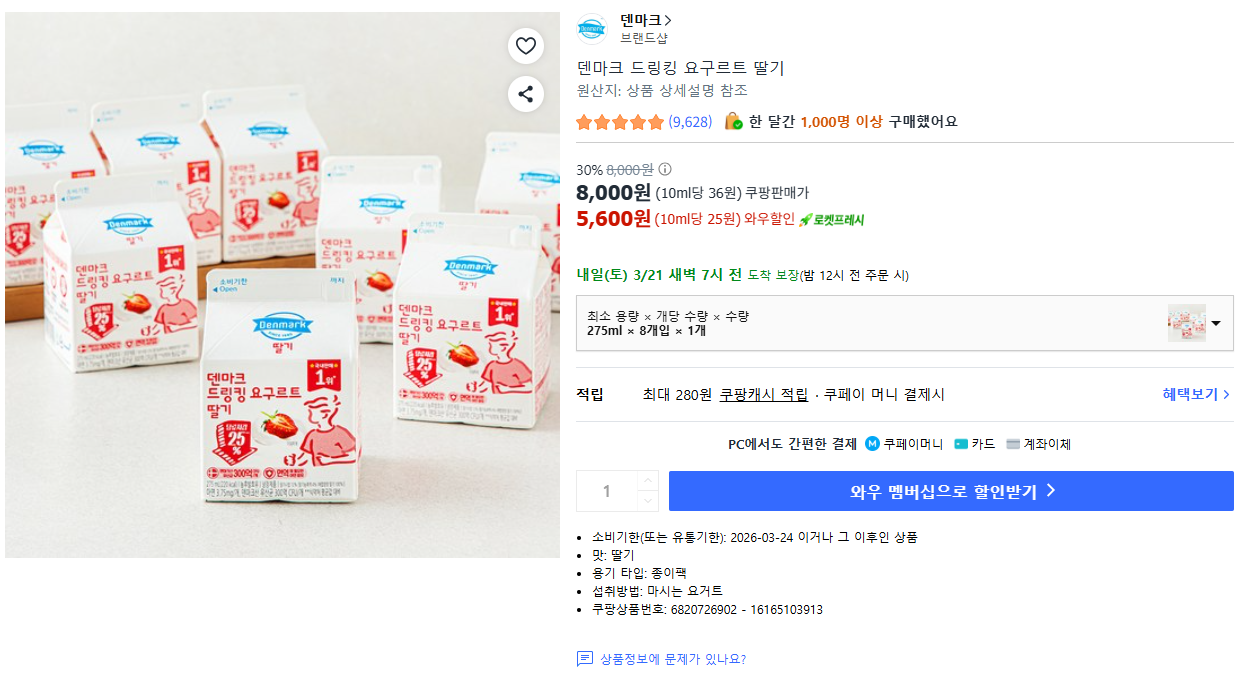Select the 쿠페이머니 payment icon

[x=872, y=444]
